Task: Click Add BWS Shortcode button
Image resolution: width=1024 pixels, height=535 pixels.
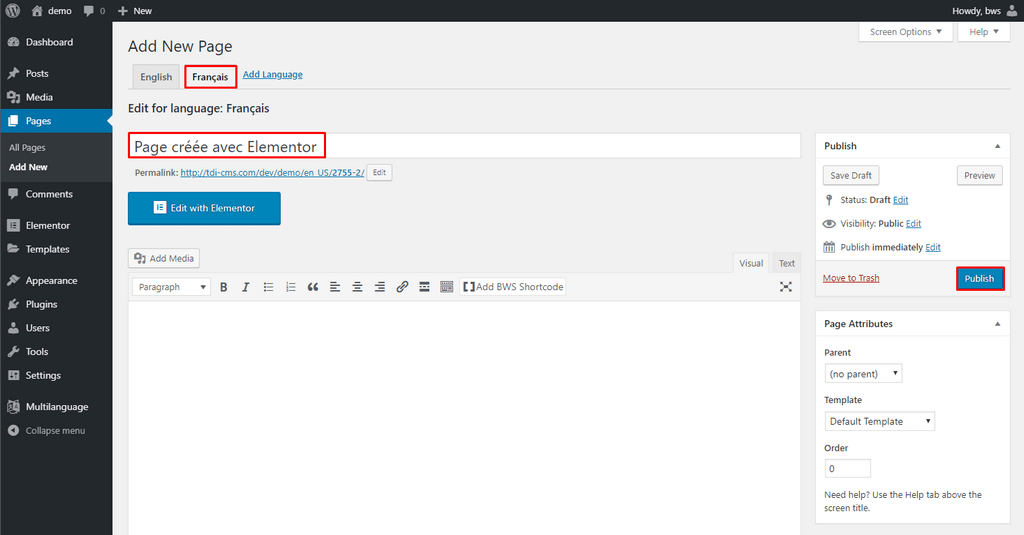Action: point(513,287)
